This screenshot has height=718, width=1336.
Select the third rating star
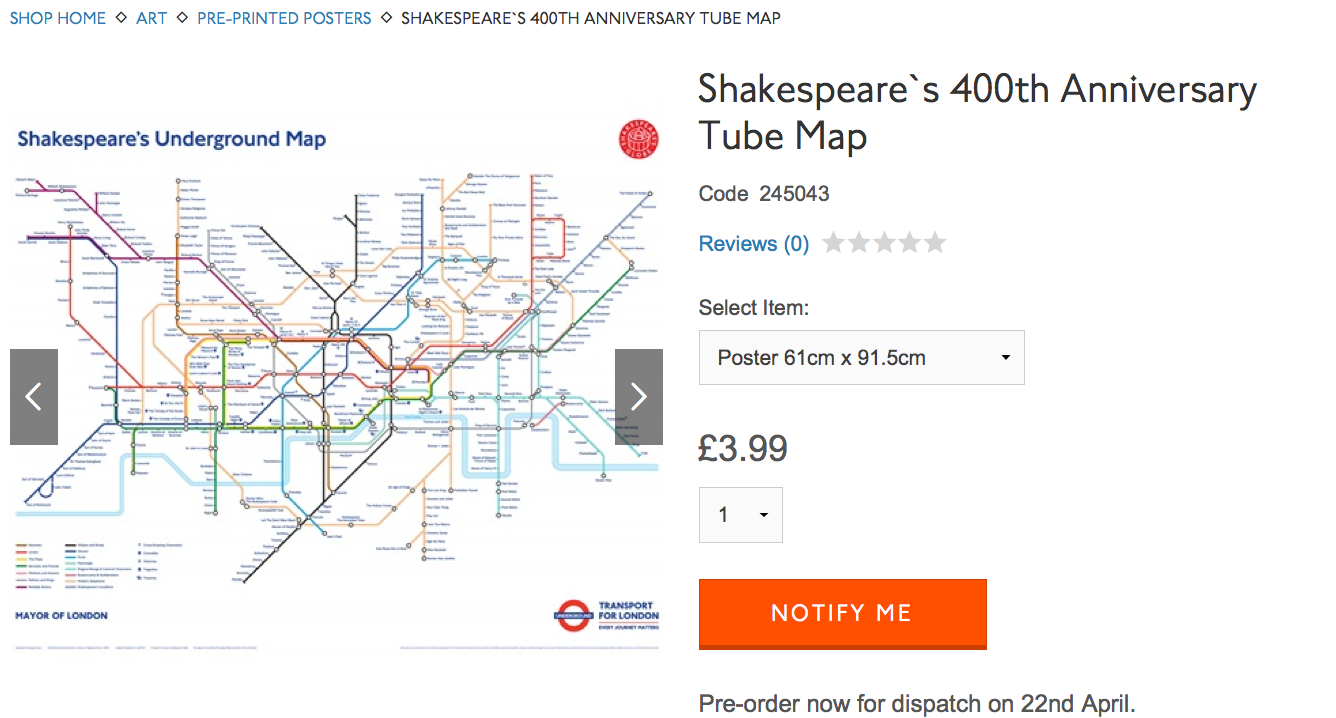tap(884, 243)
